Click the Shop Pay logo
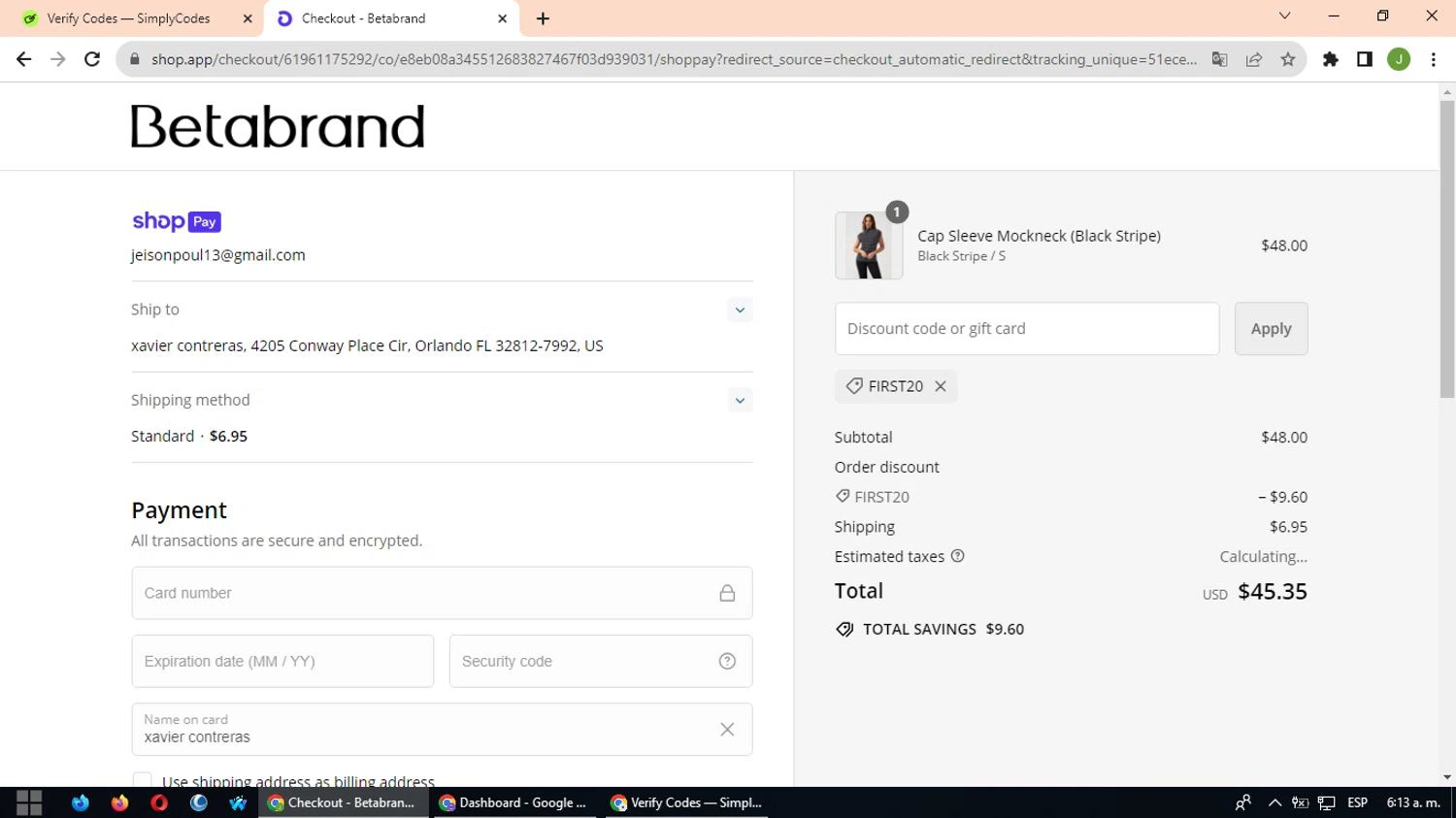The image size is (1456, 818). [x=177, y=222]
